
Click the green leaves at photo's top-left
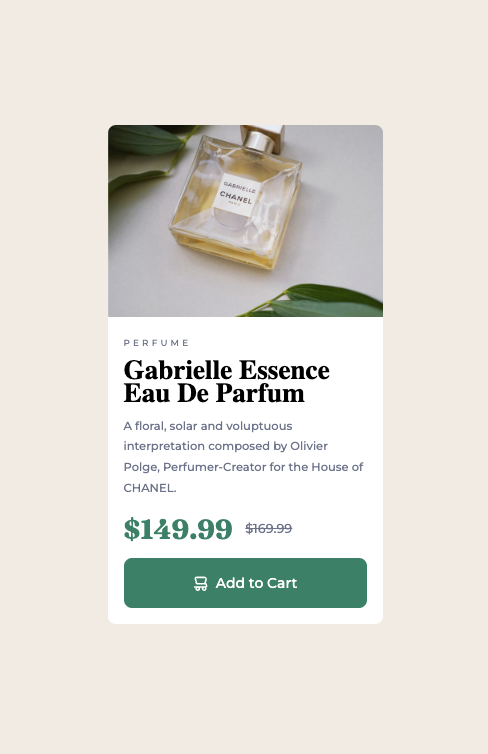[x=147, y=156]
